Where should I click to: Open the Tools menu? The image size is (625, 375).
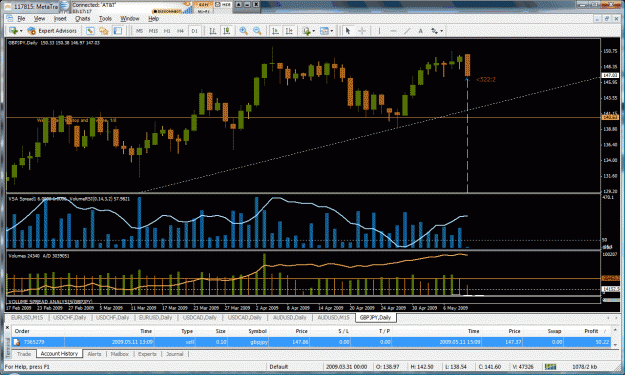click(x=105, y=18)
